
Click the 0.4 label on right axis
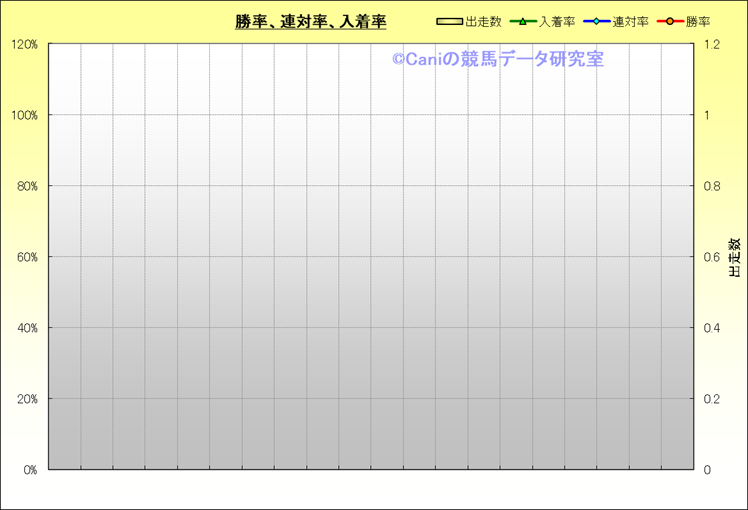[x=712, y=328]
